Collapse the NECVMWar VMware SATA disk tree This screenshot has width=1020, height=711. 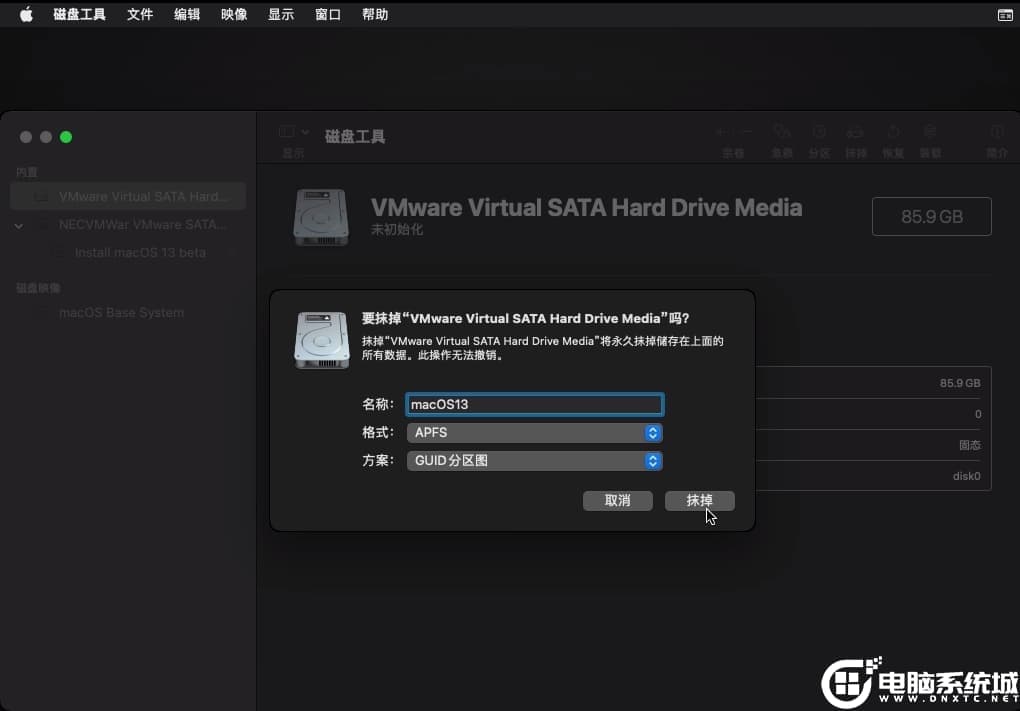(x=19, y=226)
